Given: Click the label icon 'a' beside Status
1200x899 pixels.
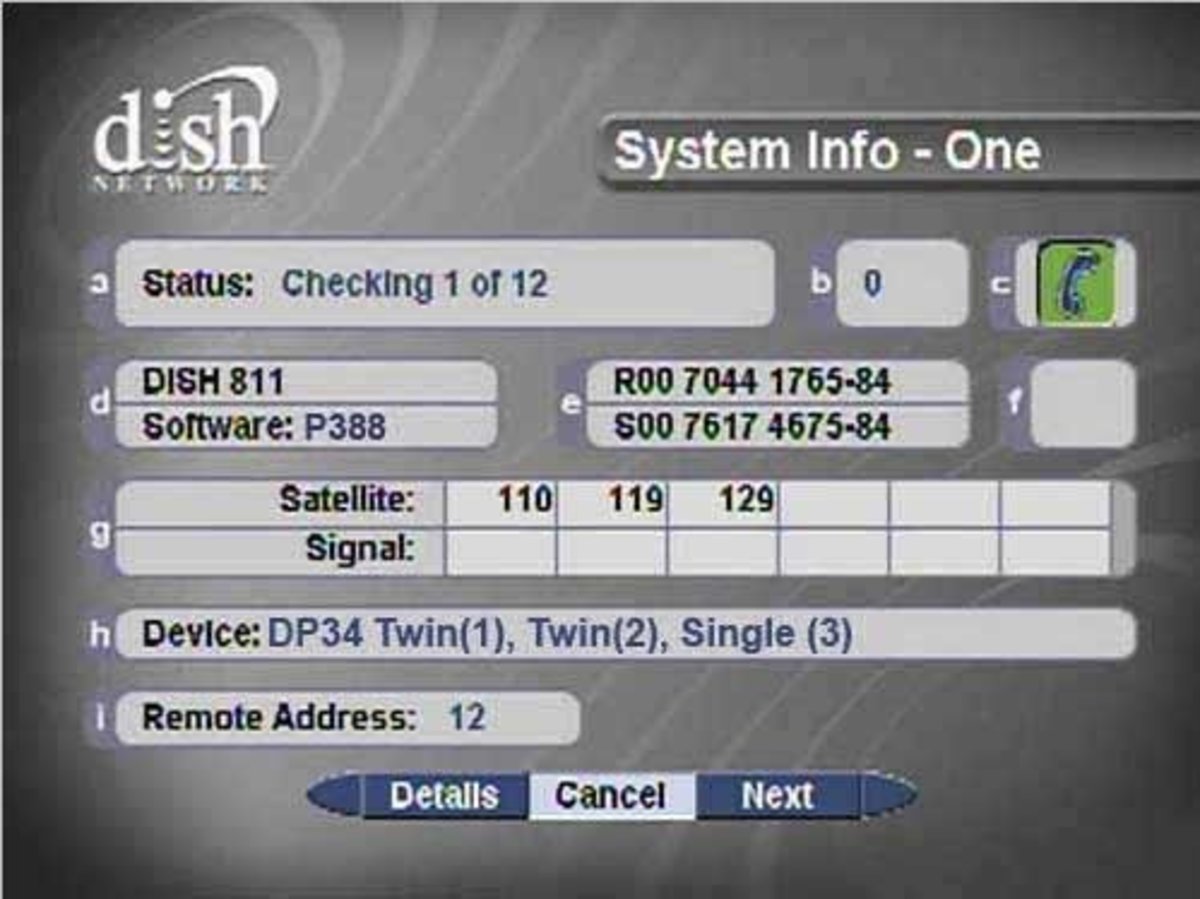Looking at the screenshot, I should point(99,283).
